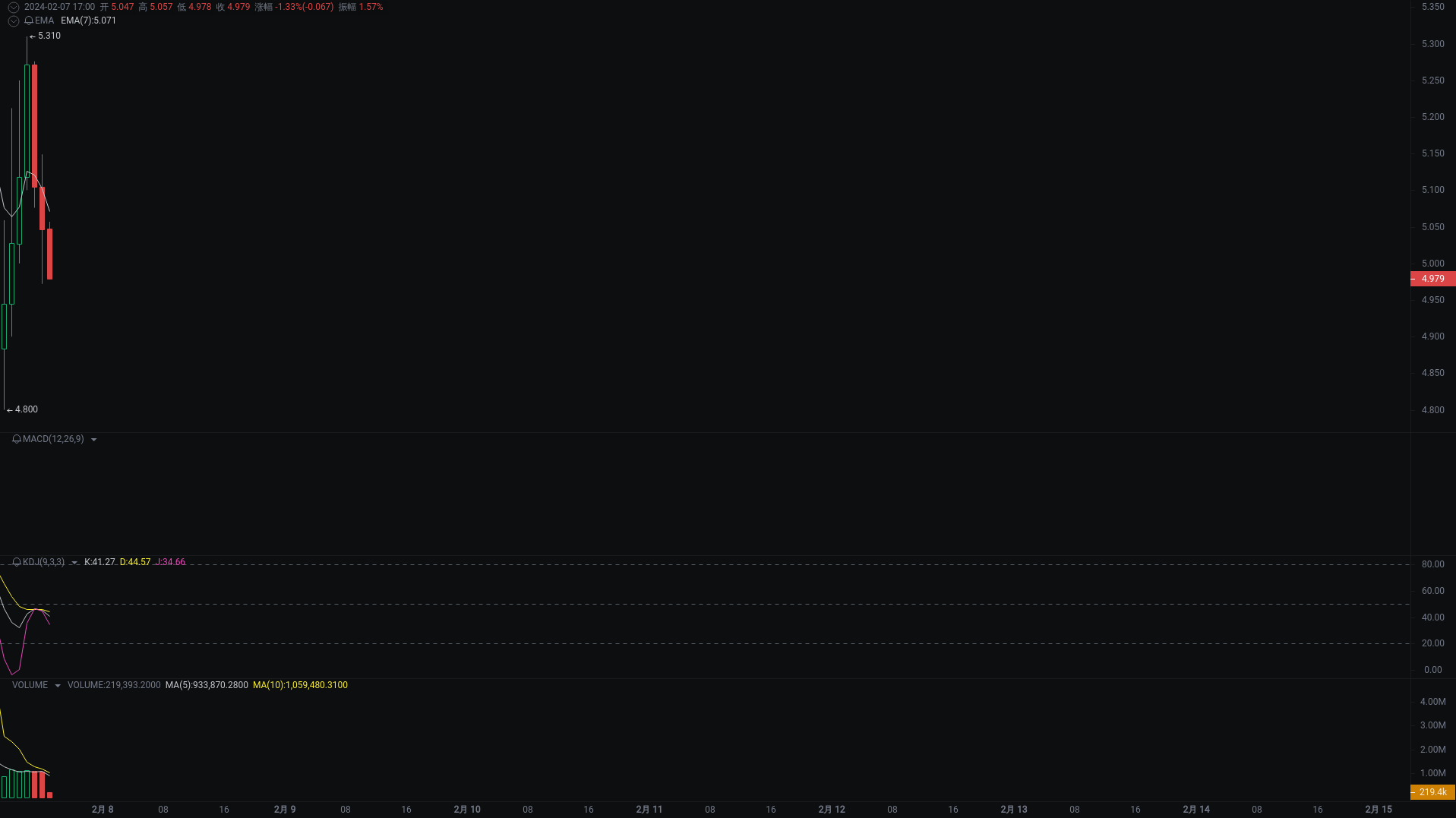Click the MA(10):1,059,480.3100 yellow label
This screenshot has width=1456, height=818.
click(x=300, y=684)
